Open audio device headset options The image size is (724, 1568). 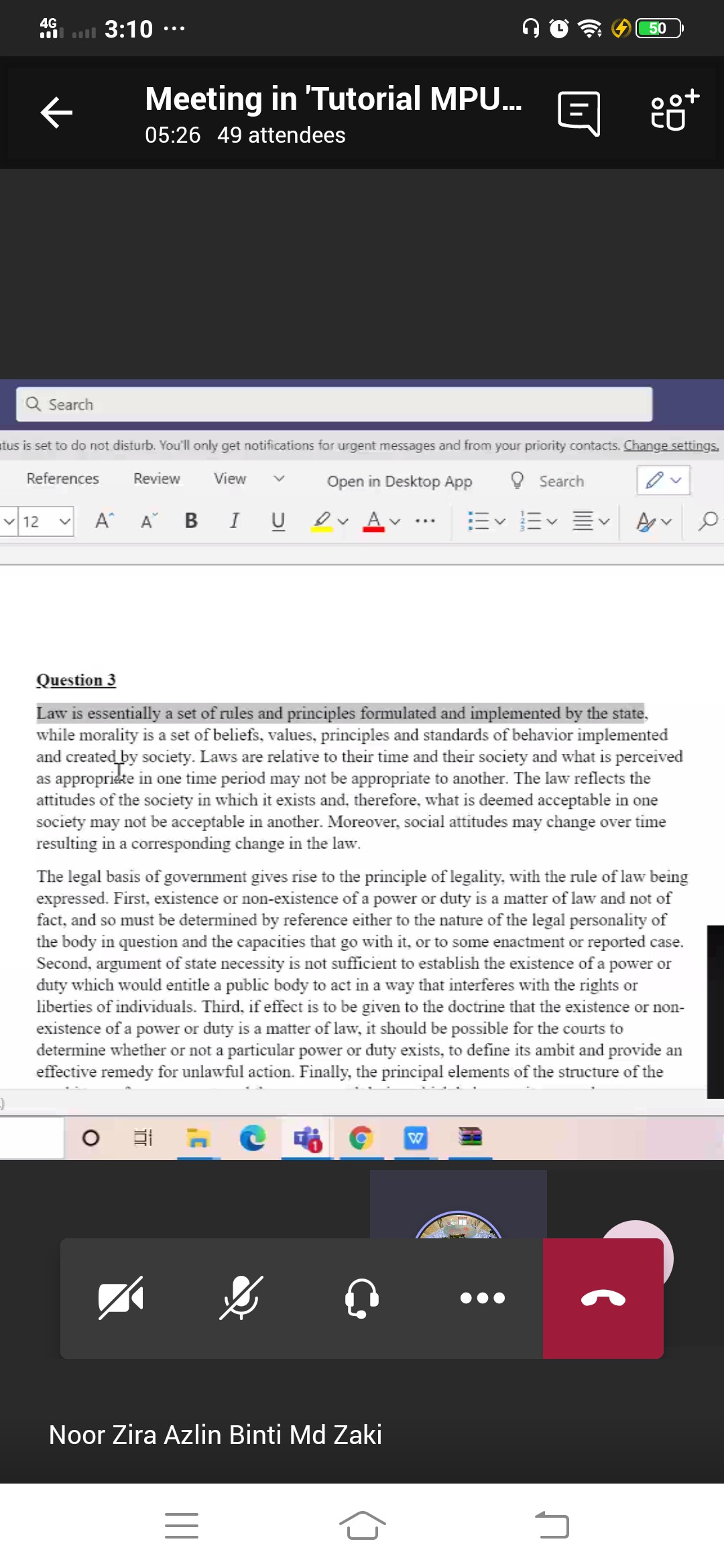click(362, 1298)
